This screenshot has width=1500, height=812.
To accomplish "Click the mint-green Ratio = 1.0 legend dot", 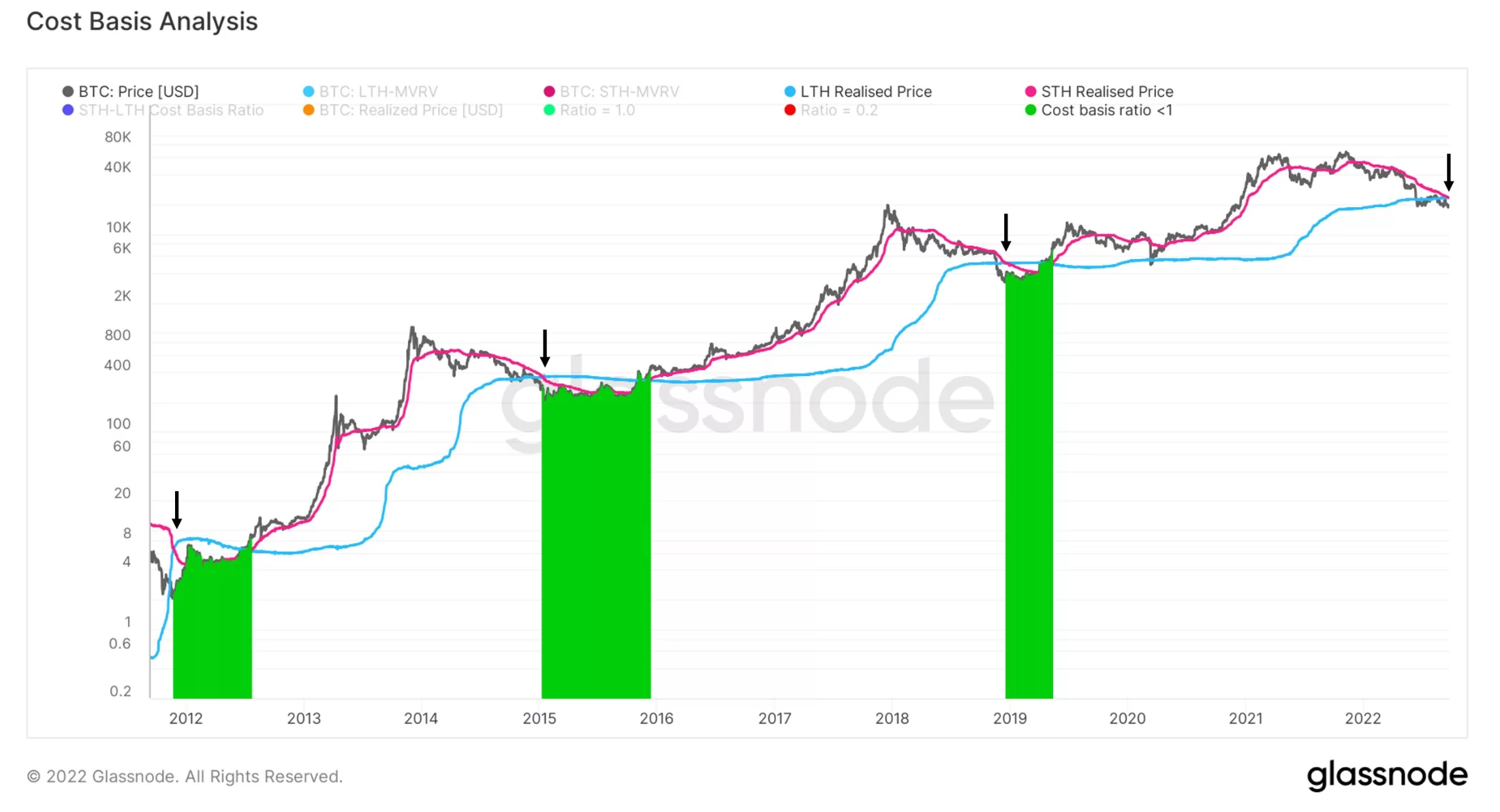I will 550,110.
